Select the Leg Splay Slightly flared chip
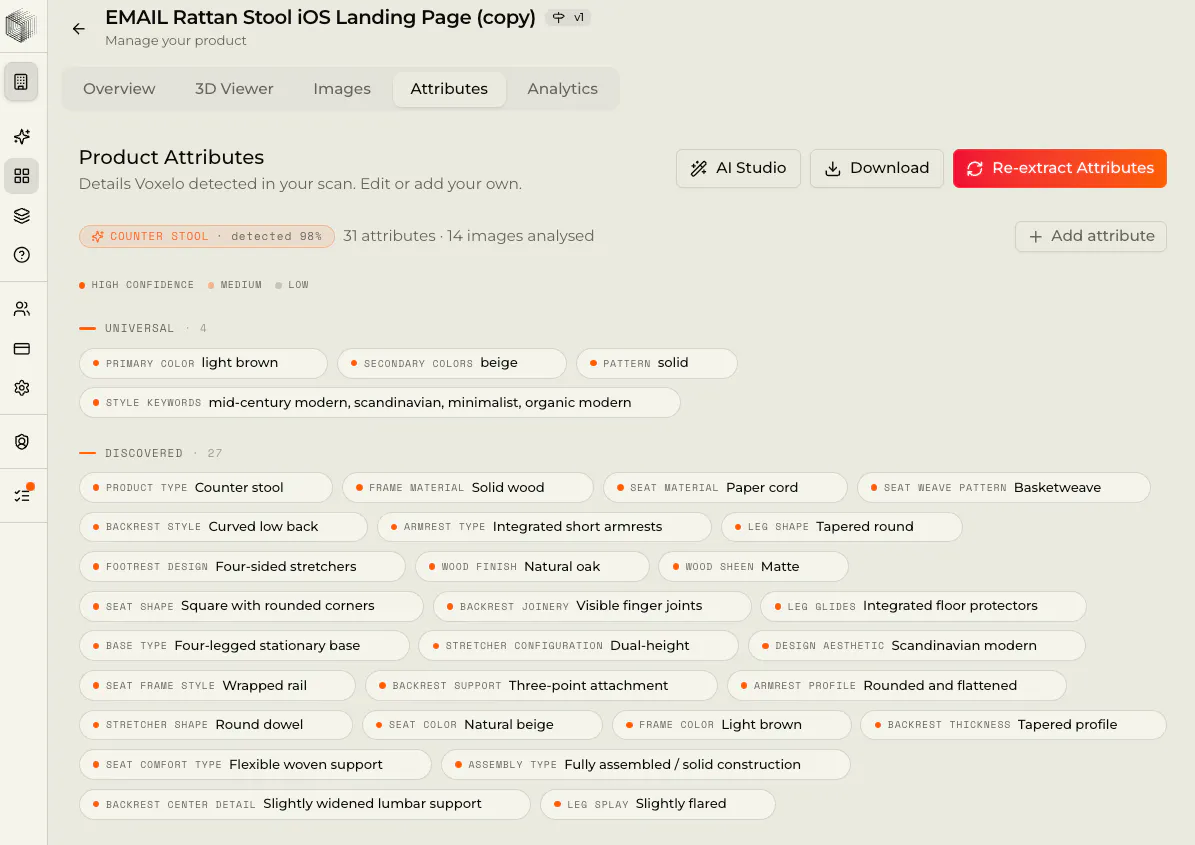The height and width of the screenshot is (845, 1195). pos(658,805)
